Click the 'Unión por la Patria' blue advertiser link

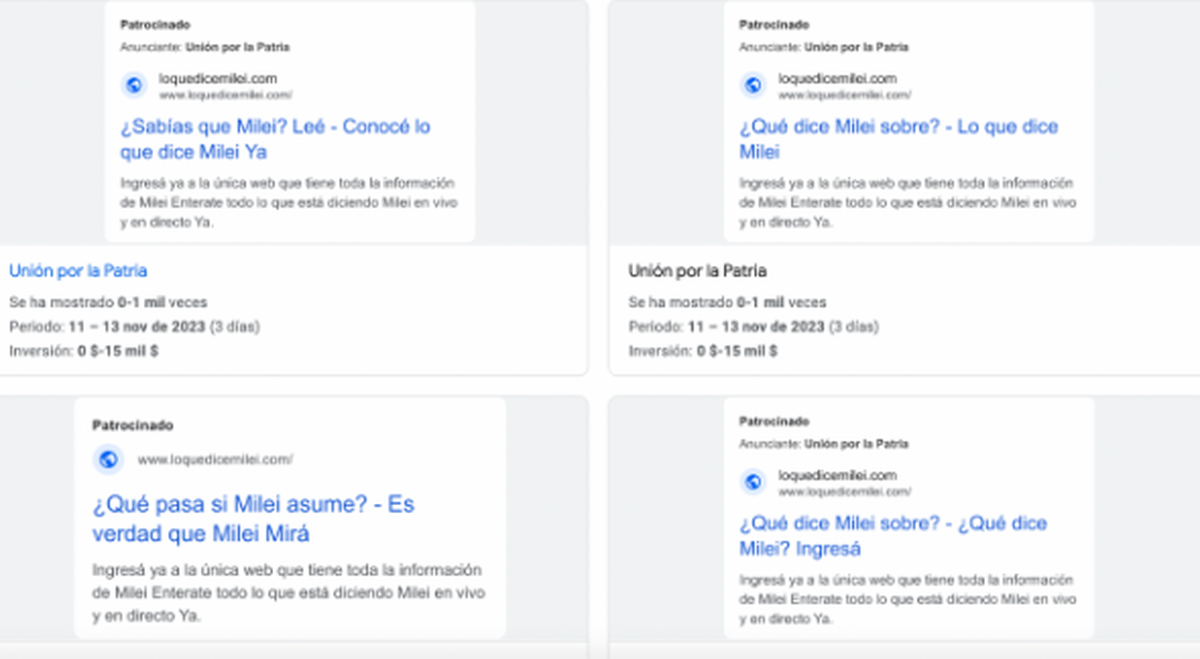[x=78, y=271]
